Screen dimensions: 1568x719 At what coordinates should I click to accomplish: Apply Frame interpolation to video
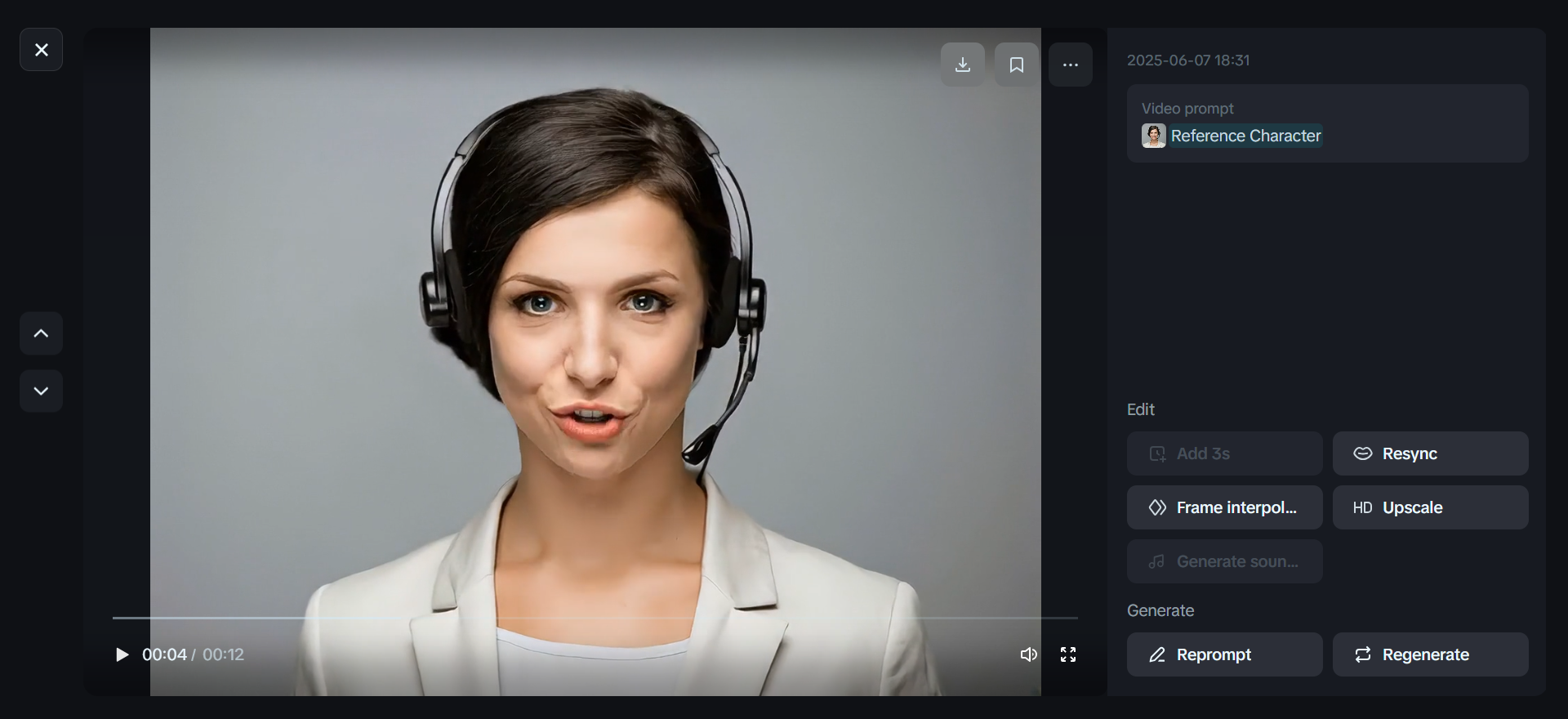tap(1225, 507)
